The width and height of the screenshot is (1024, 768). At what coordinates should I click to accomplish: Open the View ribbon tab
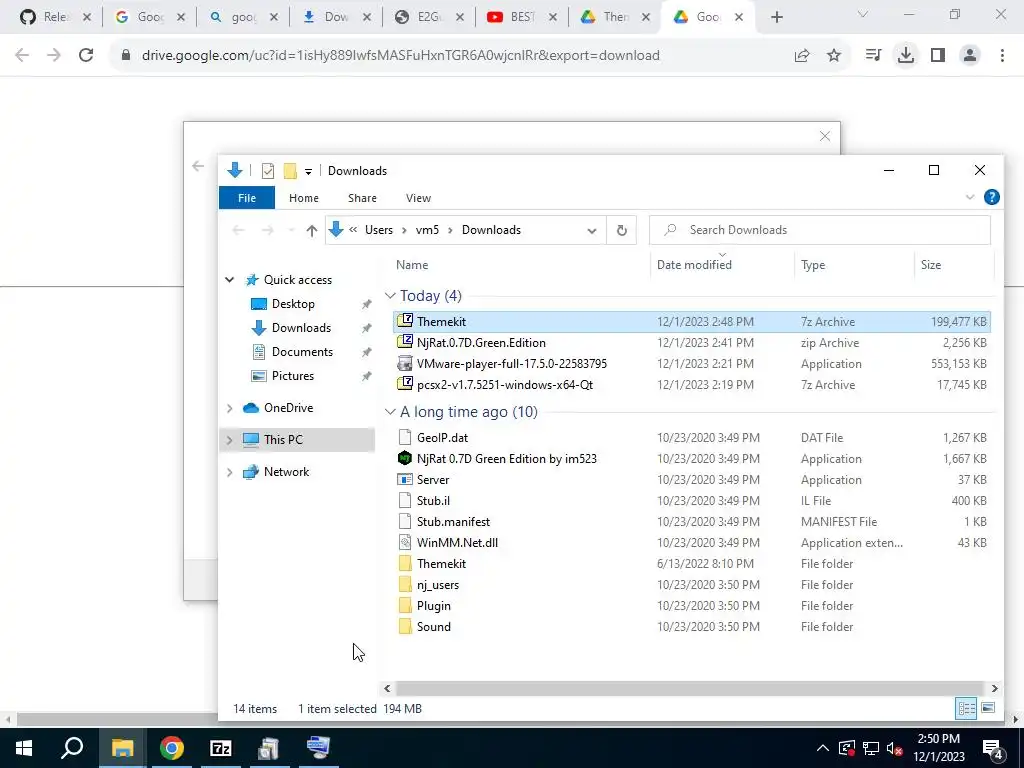(418, 198)
